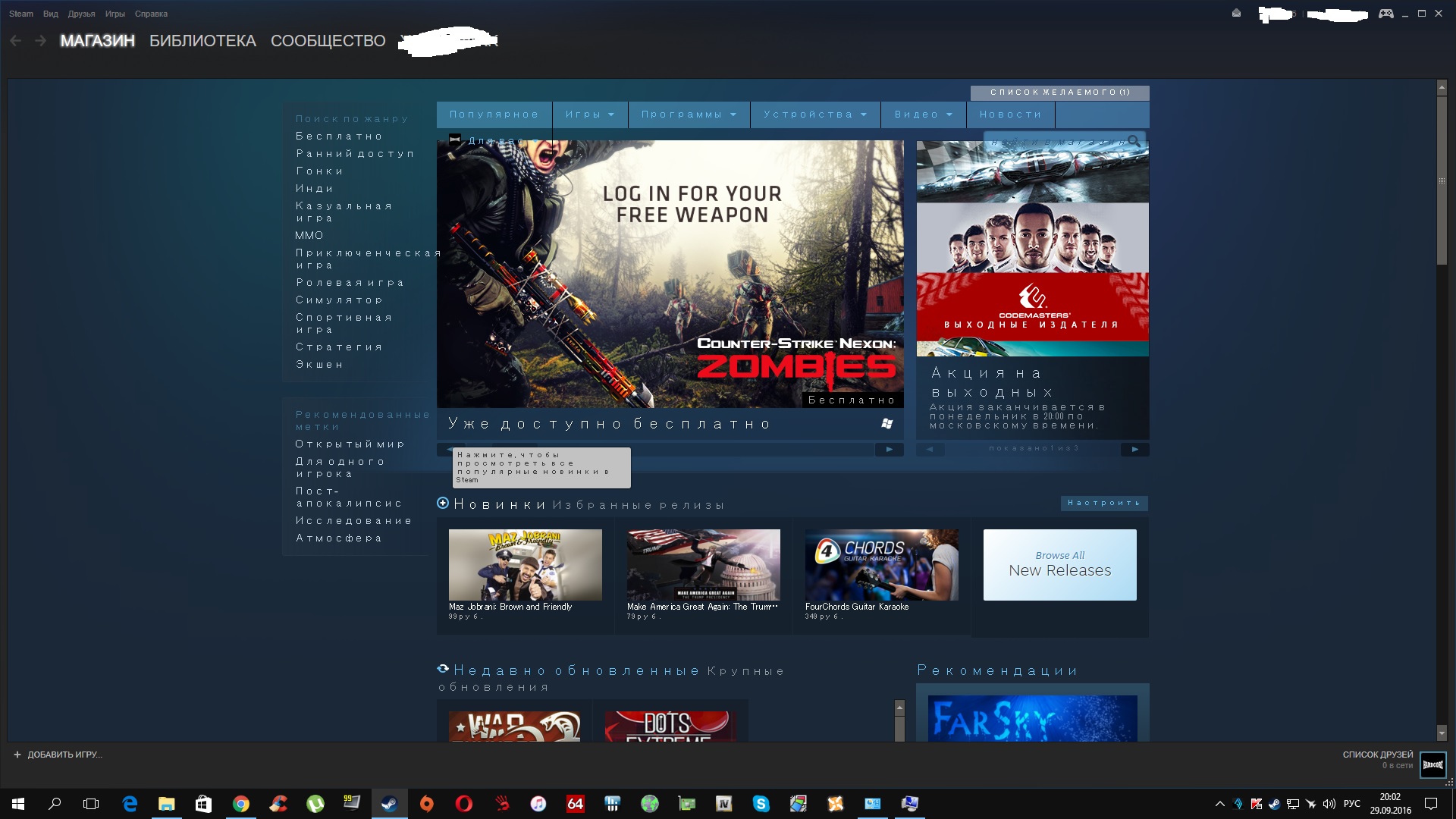Open the Big Picture mode gamepad icon
Viewport: 1456px width, 819px height.
(x=1385, y=14)
